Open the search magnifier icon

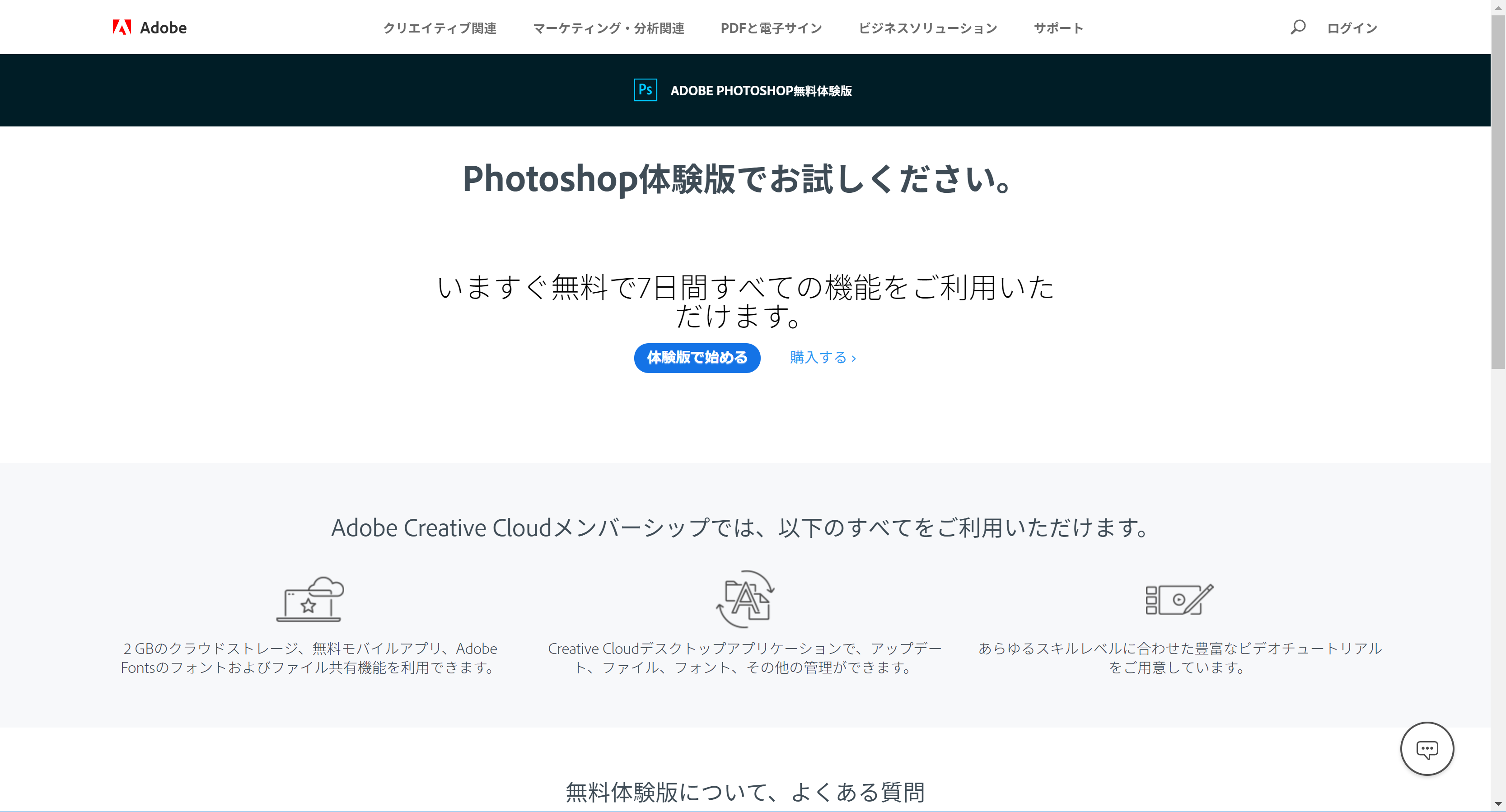1297,28
